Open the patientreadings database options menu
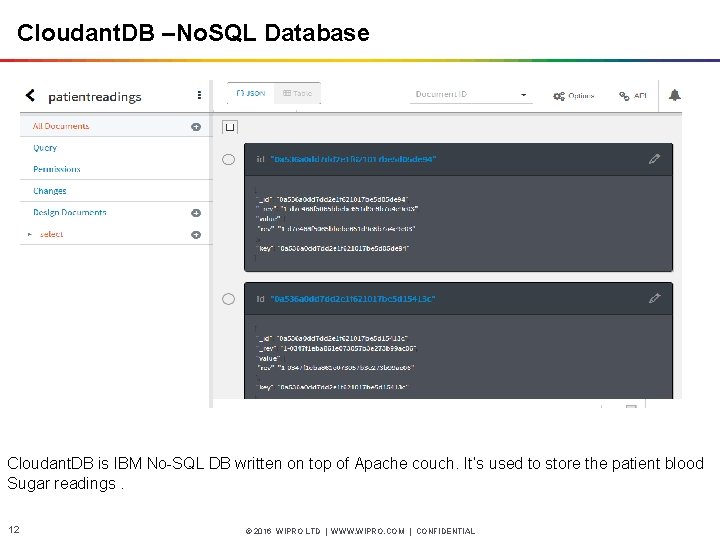The width and height of the screenshot is (720, 540). [199, 95]
